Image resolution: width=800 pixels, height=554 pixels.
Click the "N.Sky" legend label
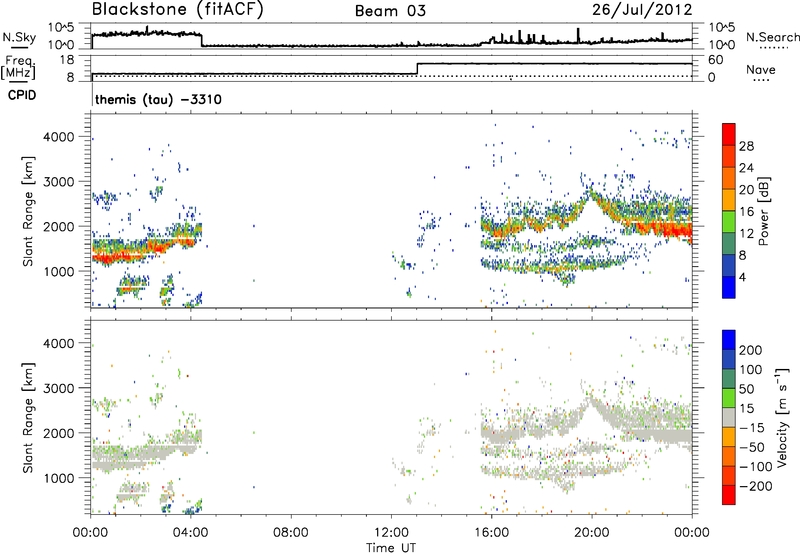point(19,37)
